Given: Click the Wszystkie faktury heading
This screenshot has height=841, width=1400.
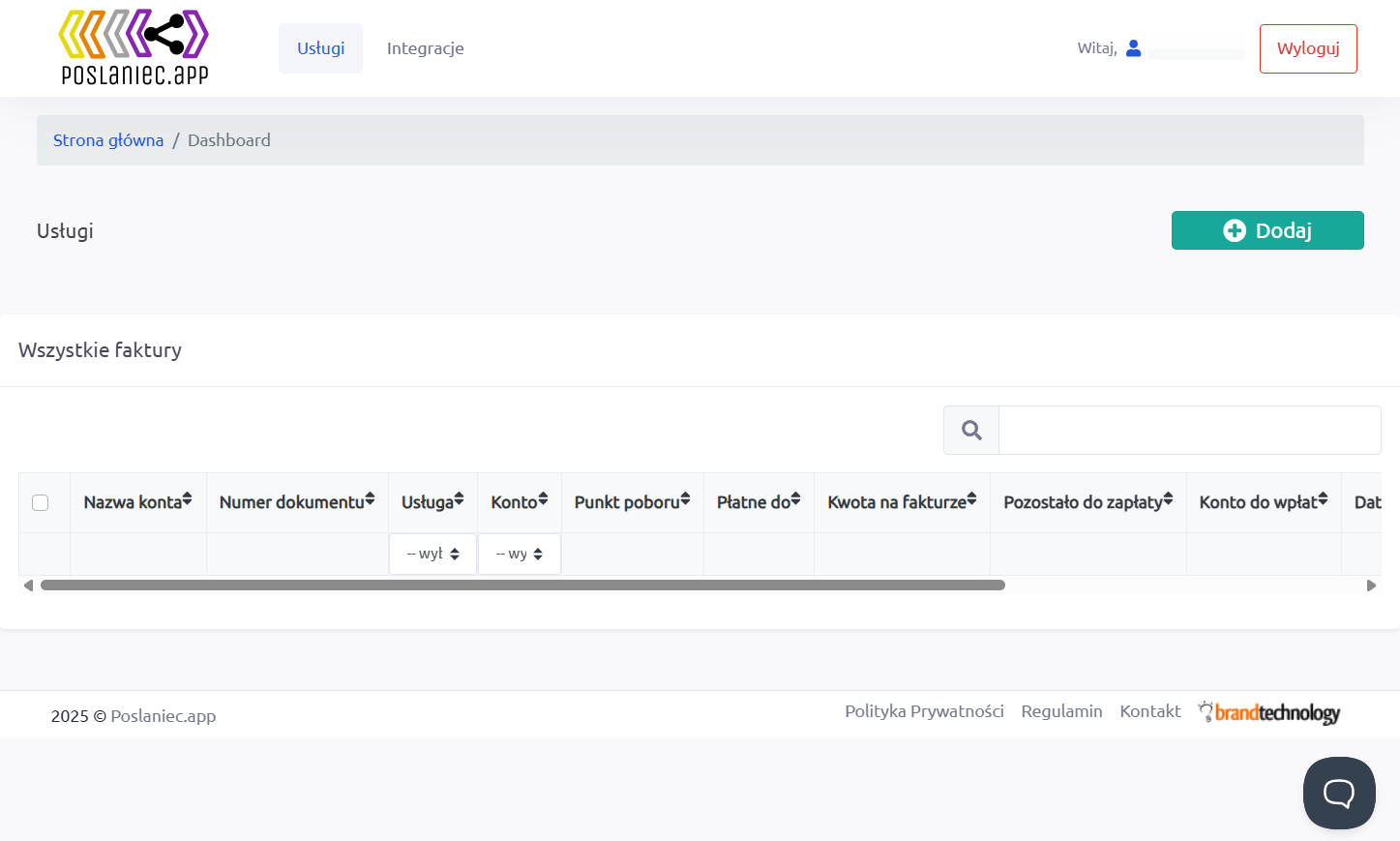Looking at the screenshot, I should coord(100,350).
